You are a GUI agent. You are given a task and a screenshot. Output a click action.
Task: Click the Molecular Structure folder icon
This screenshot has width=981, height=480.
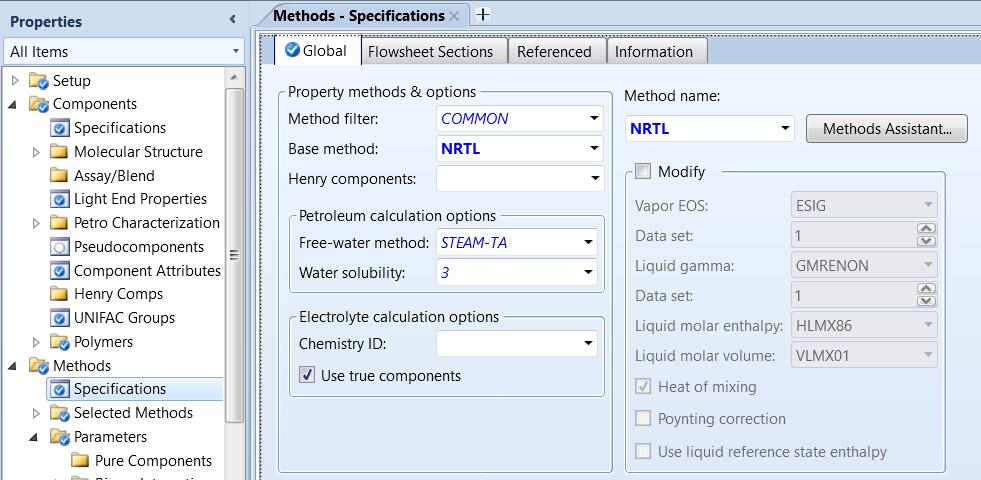click(59, 152)
